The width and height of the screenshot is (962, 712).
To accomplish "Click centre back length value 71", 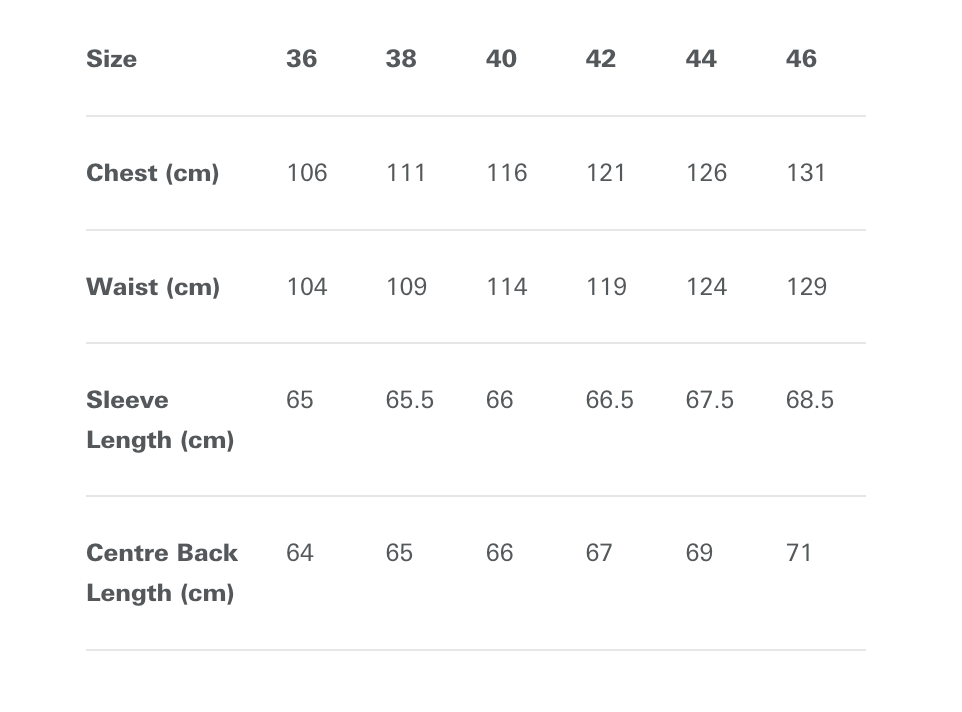I will 799,553.
